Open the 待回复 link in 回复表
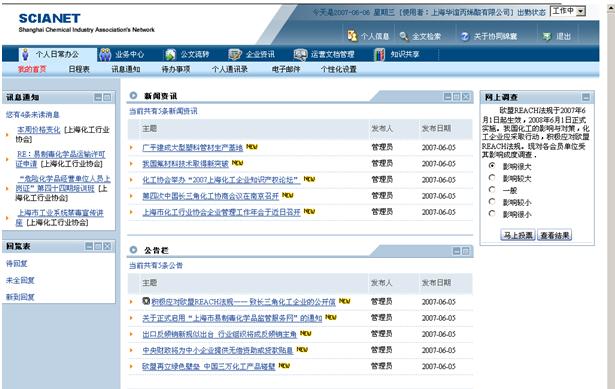The height and width of the screenshot is (389, 615). tap(16, 264)
